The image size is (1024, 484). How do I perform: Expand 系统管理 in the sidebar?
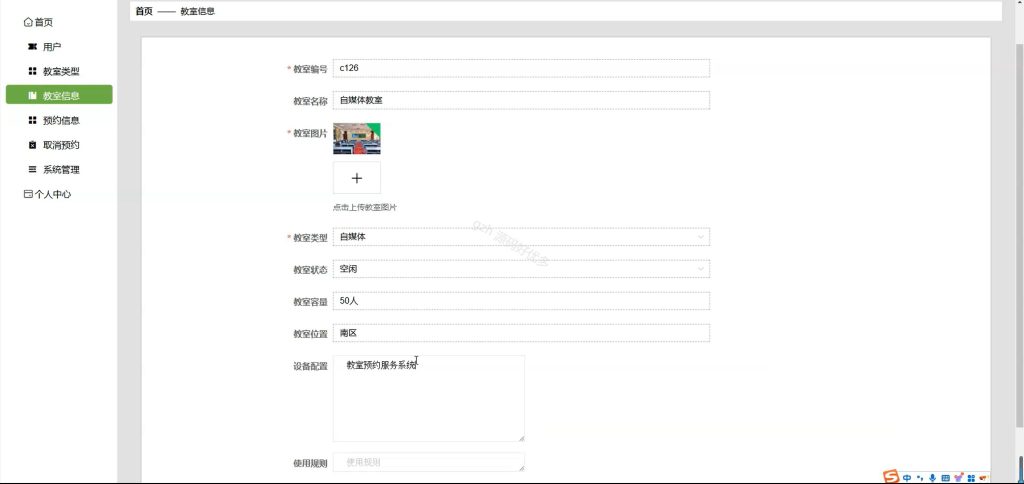(61, 170)
